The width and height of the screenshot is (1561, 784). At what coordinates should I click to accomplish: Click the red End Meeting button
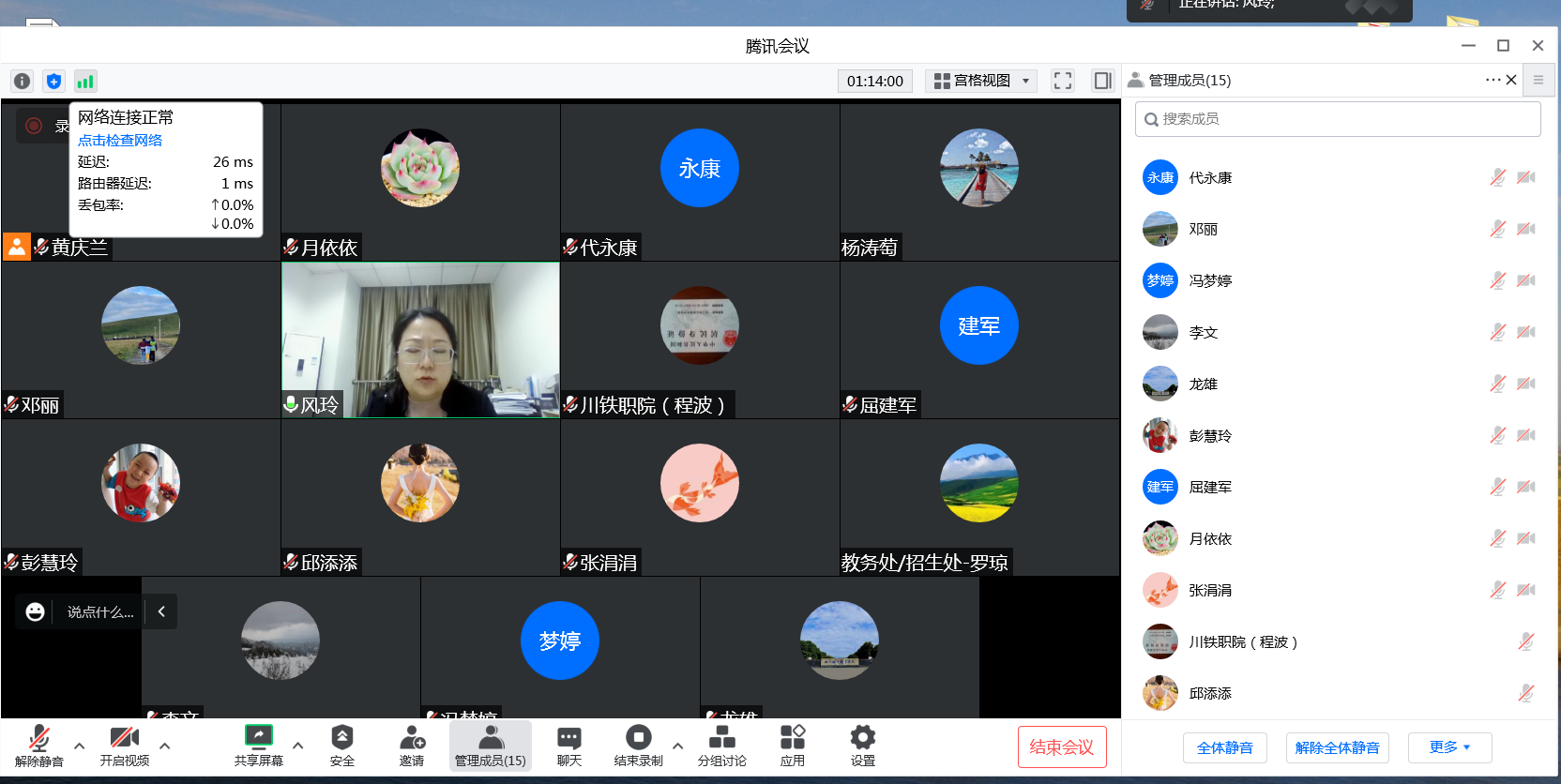(x=1061, y=747)
